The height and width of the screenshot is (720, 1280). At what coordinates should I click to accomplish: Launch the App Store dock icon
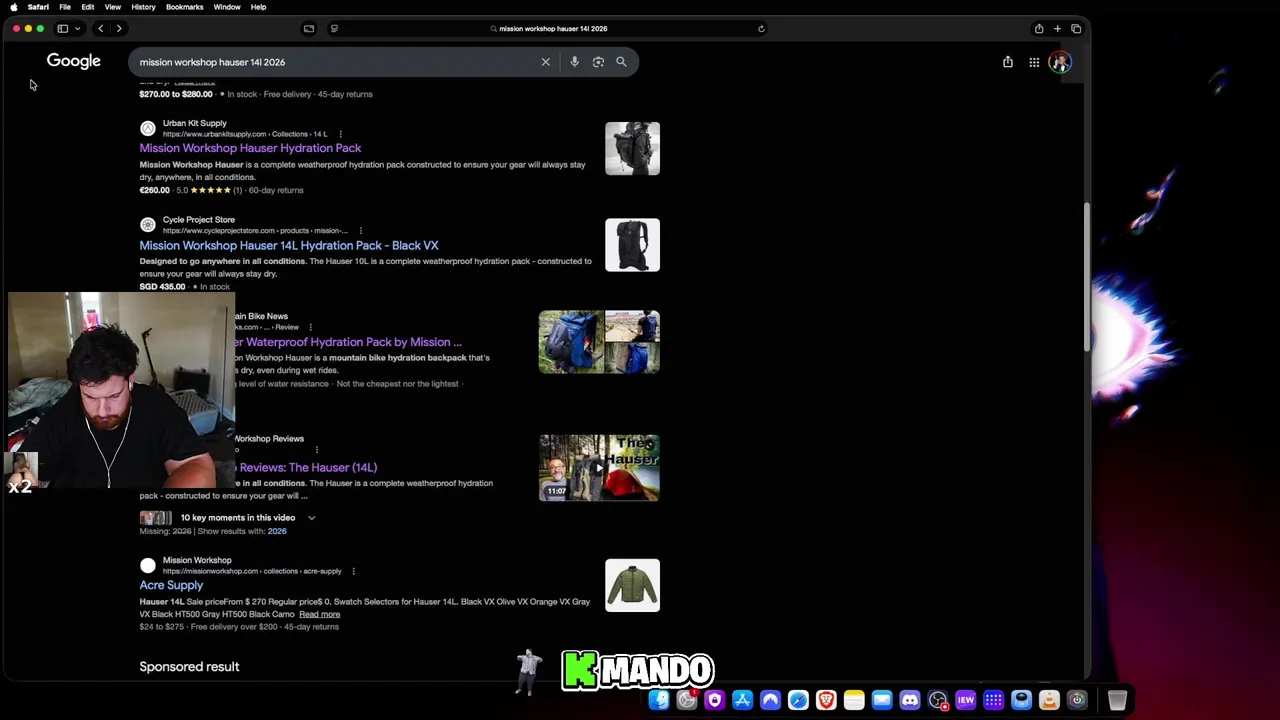click(x=742, y=700)
